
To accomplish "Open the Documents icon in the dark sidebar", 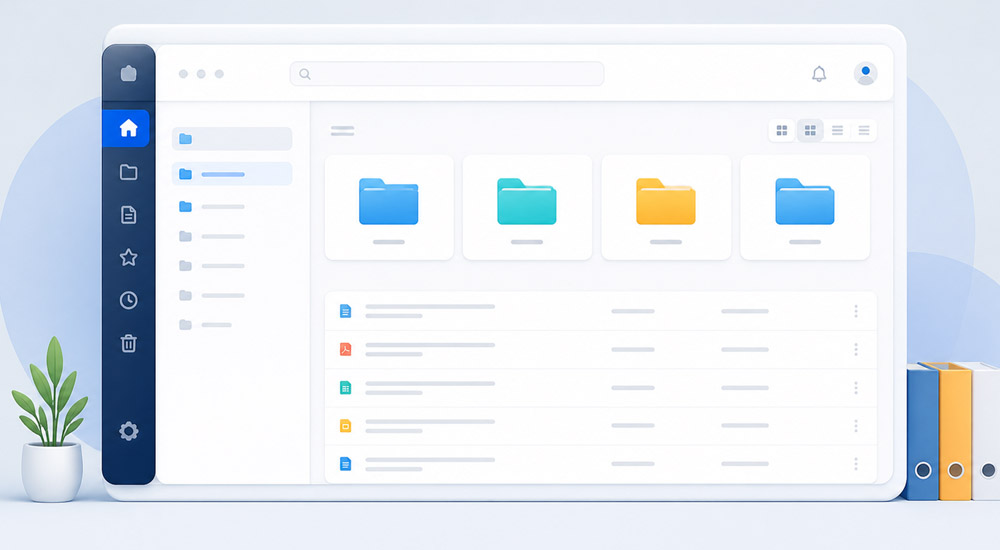I will pos(129,215).
